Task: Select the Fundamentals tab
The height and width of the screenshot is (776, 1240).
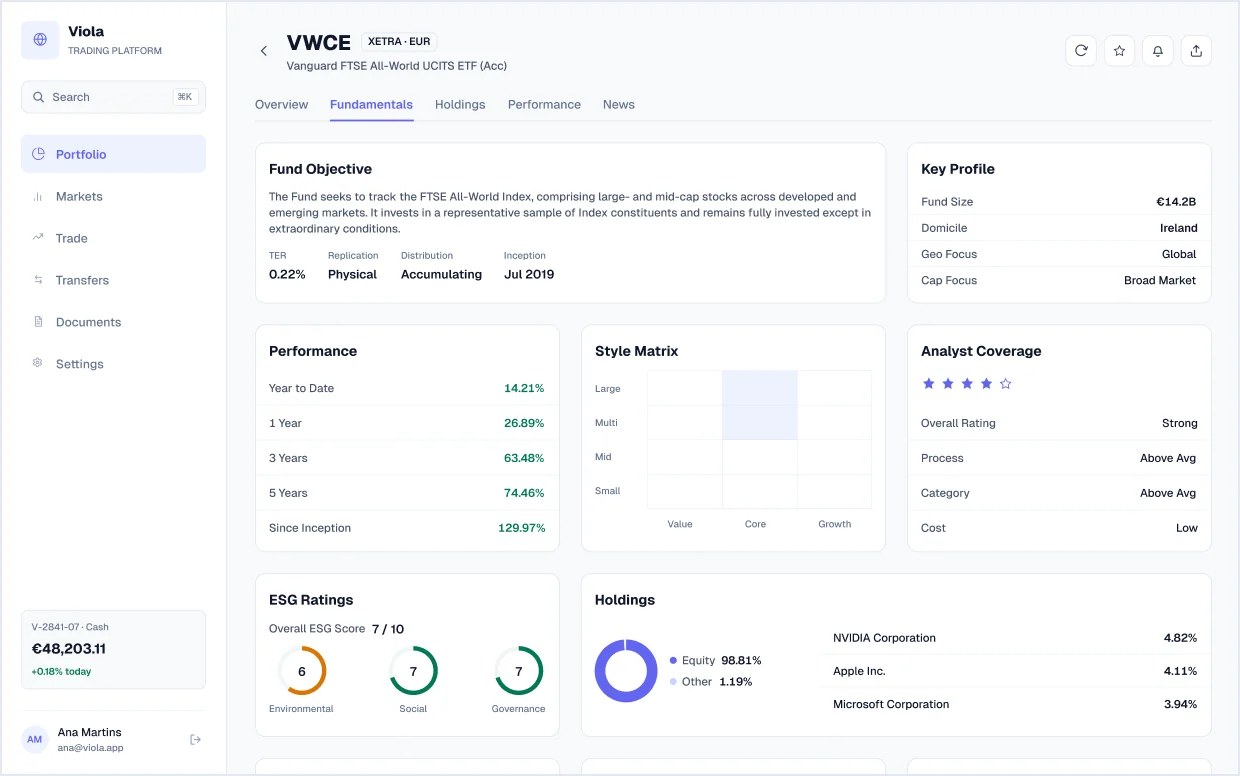Action: [371, 105]
